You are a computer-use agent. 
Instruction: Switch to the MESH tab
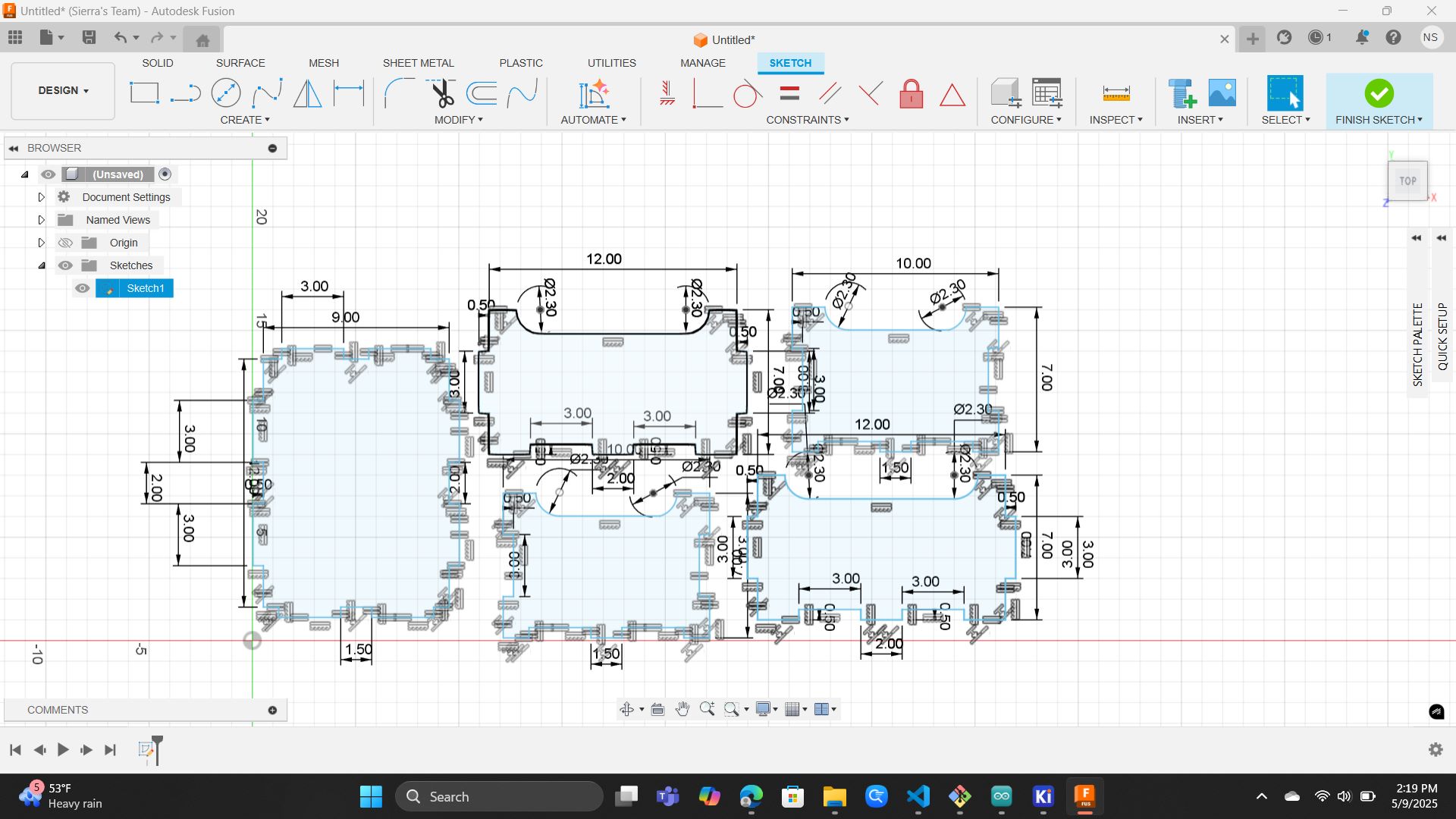[x=324, y=63]
